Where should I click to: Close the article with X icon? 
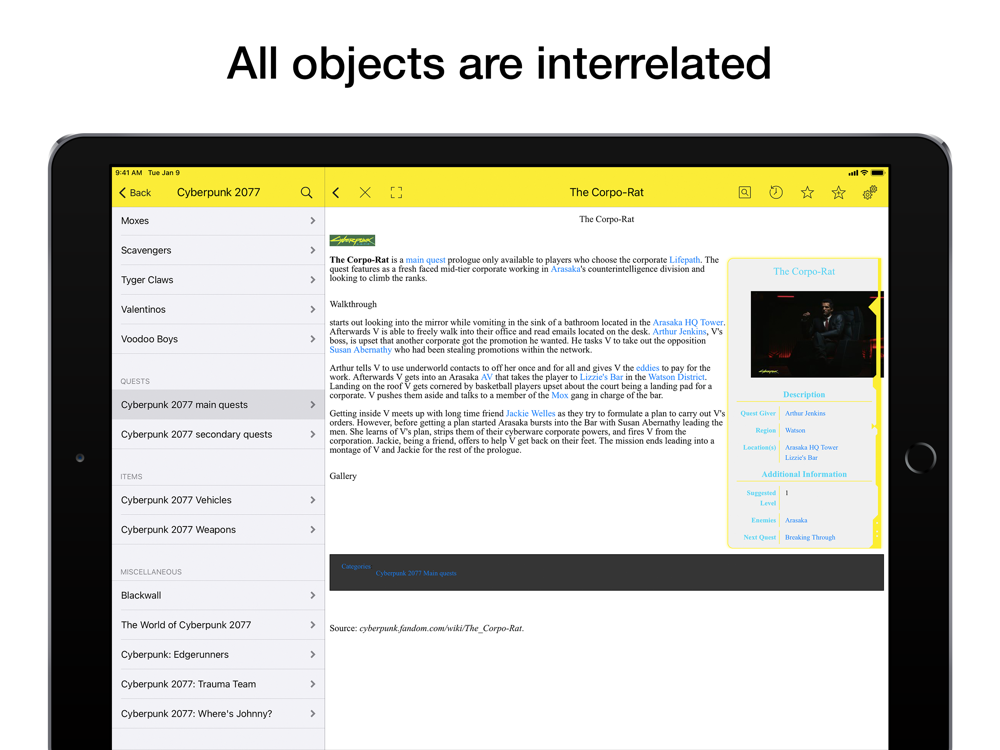[x=365, y=193]
